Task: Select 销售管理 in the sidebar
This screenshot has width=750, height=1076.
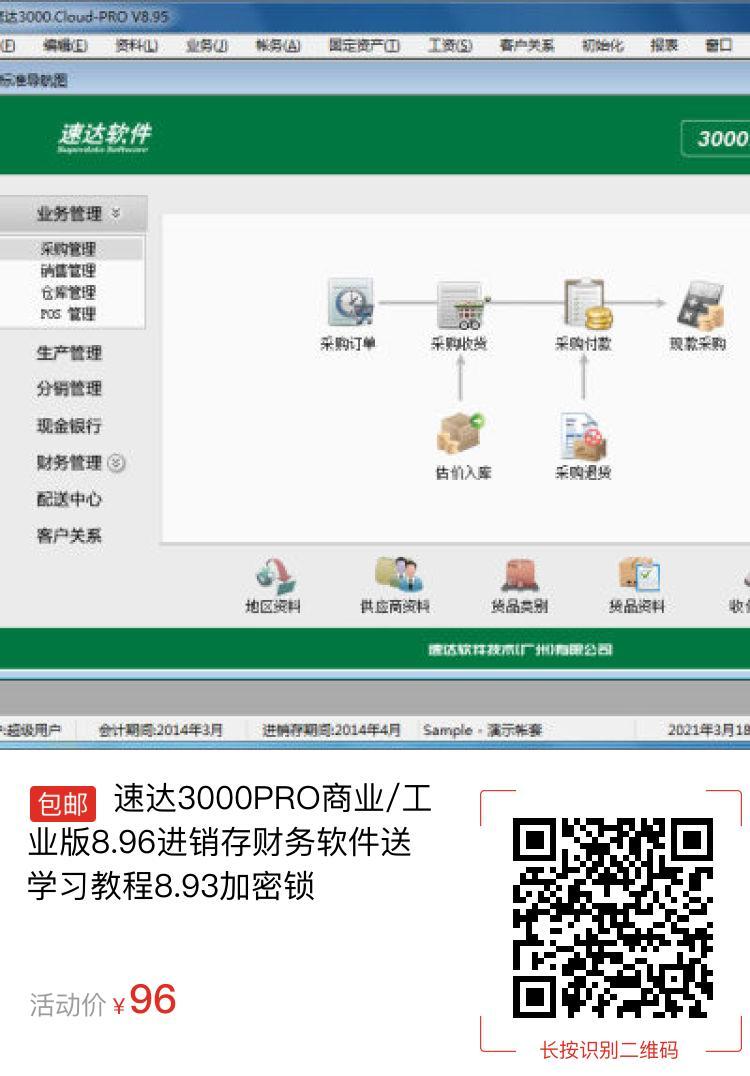Action: click(68, 271)
